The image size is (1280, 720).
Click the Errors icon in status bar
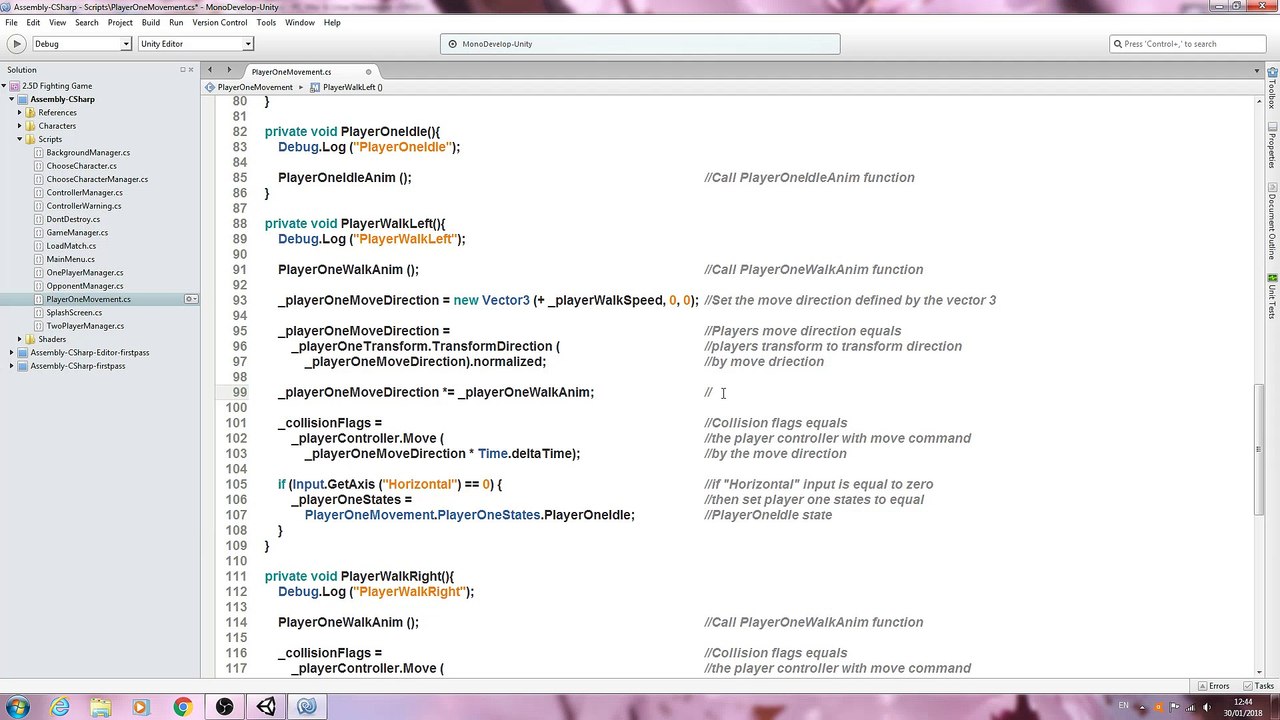coord(1213,686)
